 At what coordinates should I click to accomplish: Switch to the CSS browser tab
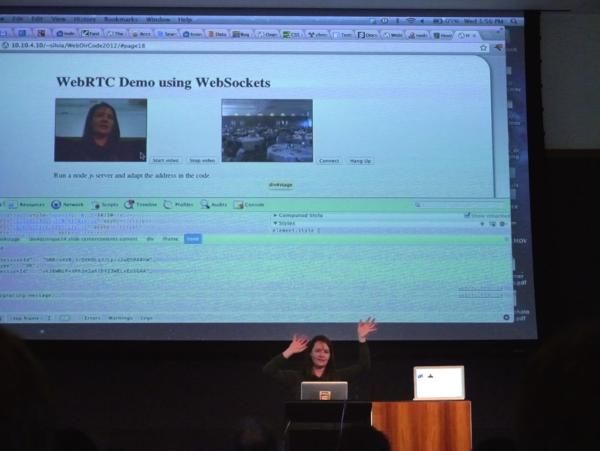tap(292, 35)
